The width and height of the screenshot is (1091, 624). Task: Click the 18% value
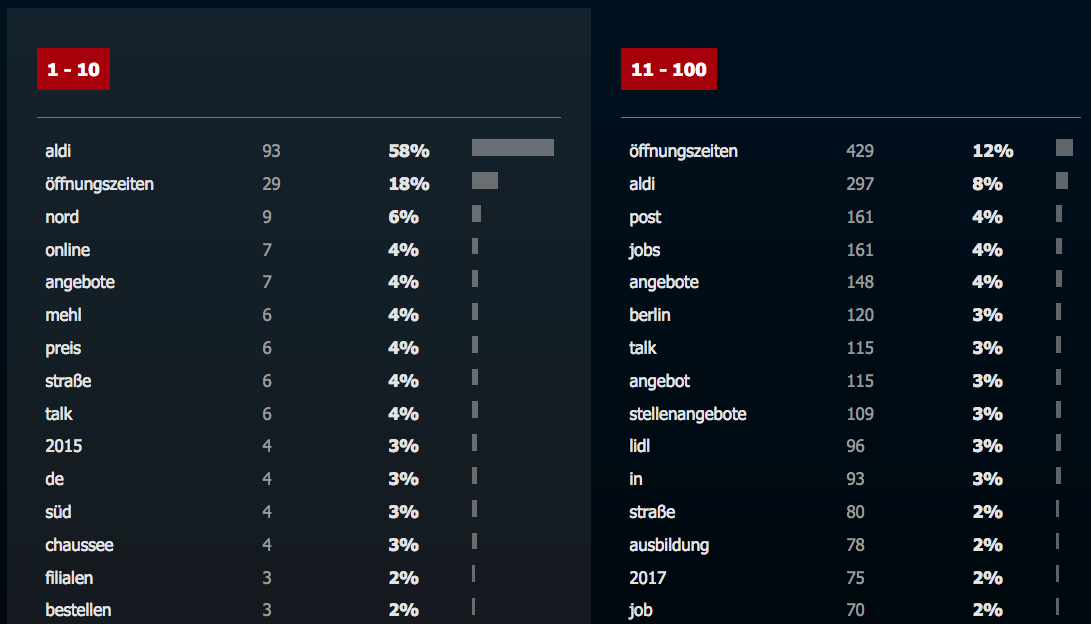pos(409,184)
